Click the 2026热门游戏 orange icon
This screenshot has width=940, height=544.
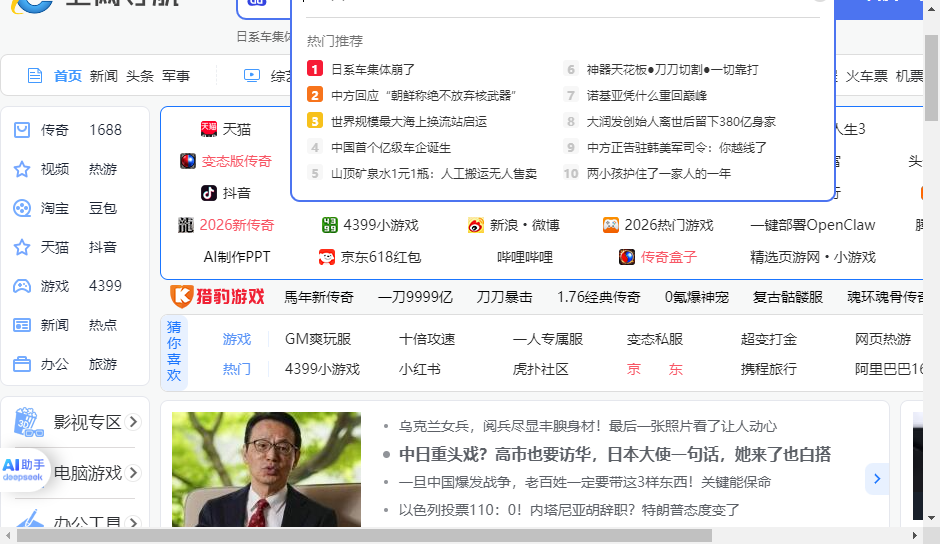click(610, 225)
